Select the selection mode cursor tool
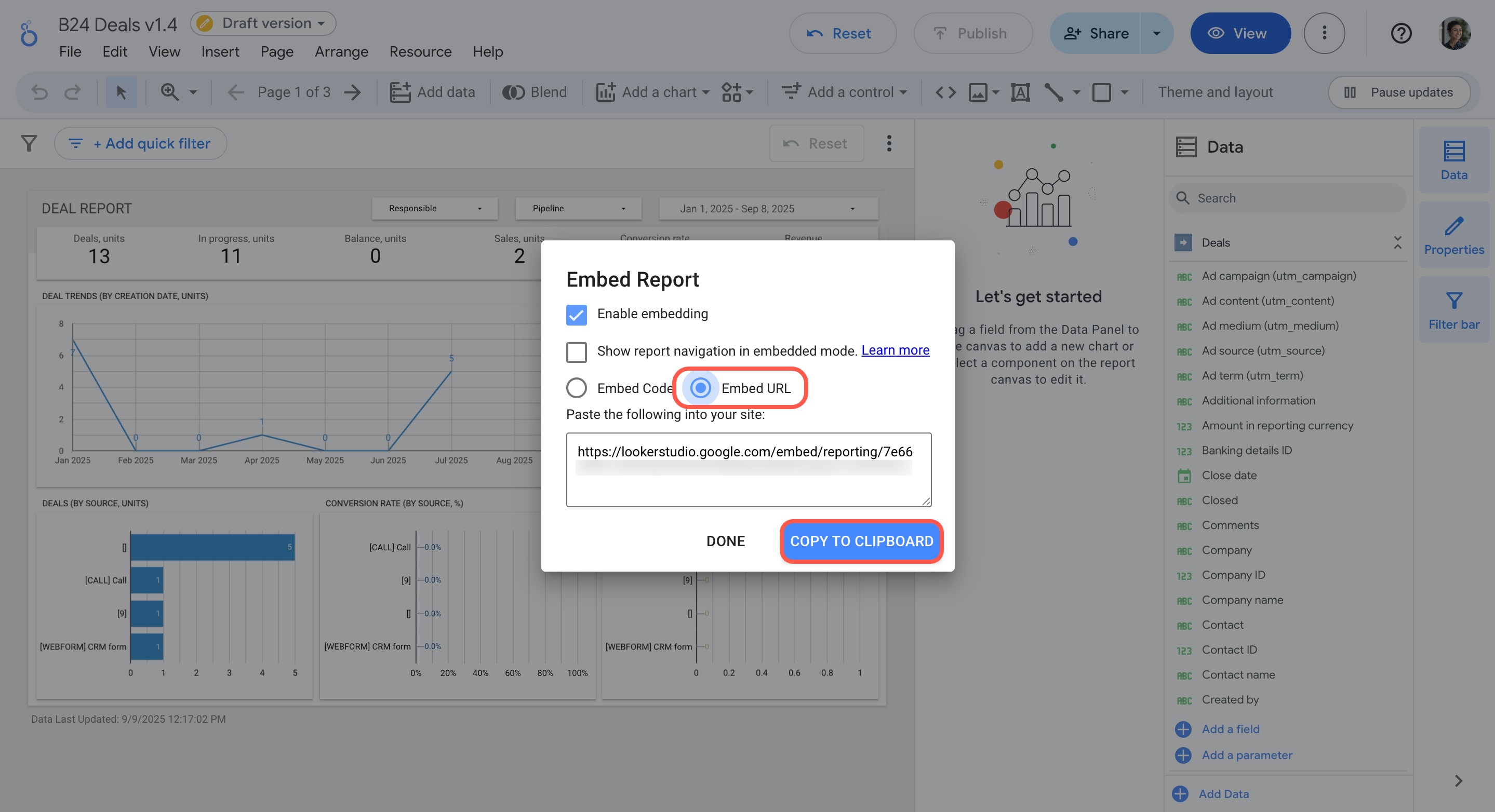 pyautogui.click(x=122, y=92)
